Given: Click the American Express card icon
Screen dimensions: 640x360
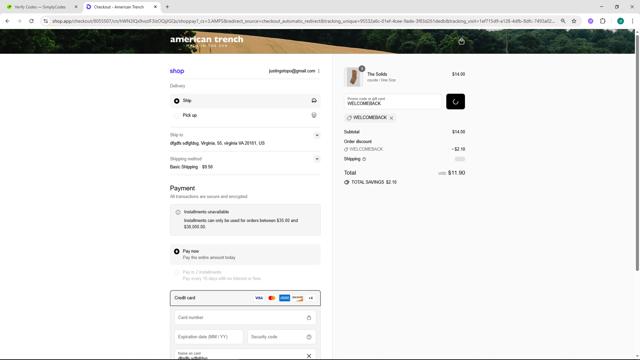Looking at the screenshot, I should pos(284,298).
